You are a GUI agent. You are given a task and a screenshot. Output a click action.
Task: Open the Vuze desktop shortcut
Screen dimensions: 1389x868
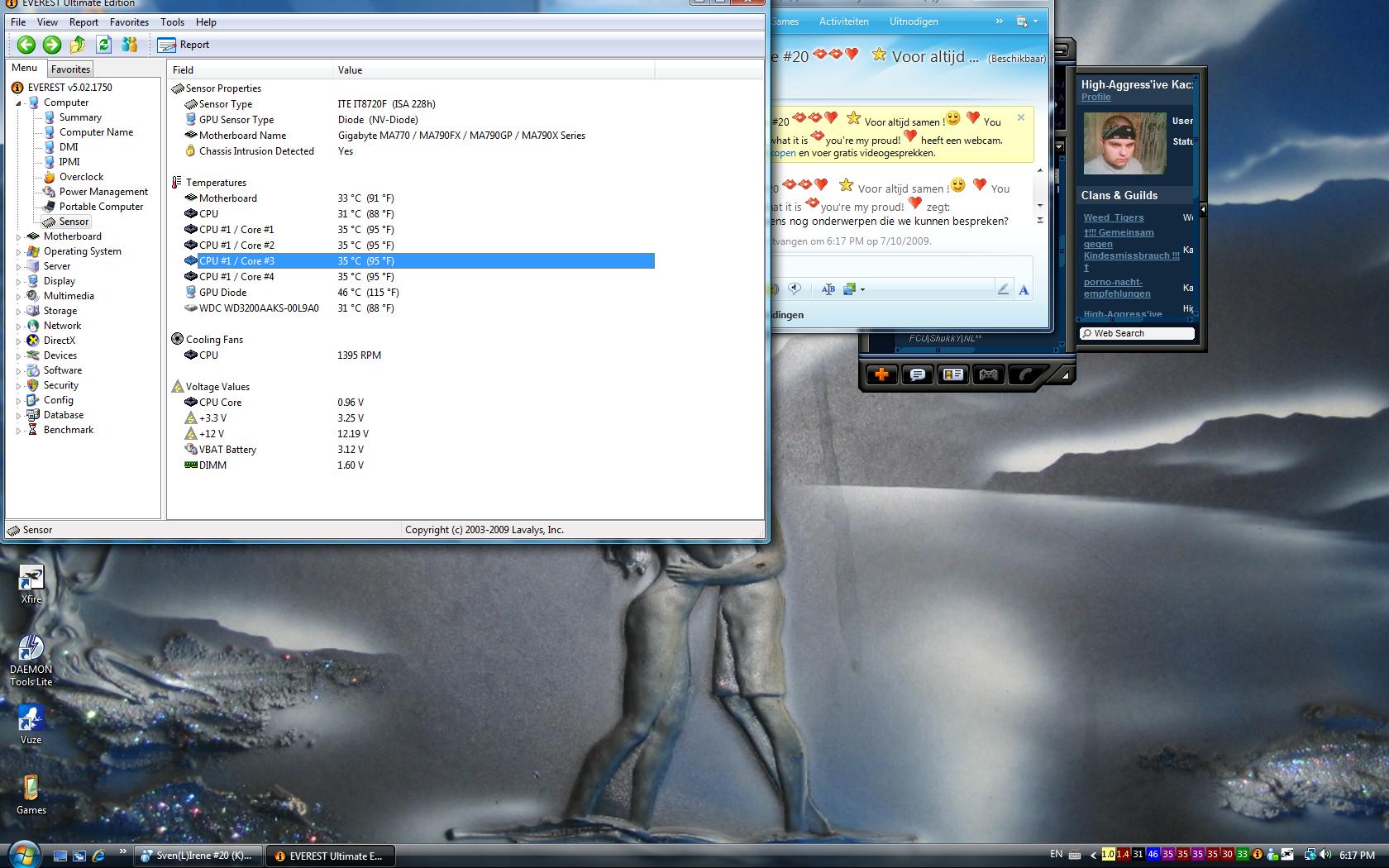tap(31, 724)
